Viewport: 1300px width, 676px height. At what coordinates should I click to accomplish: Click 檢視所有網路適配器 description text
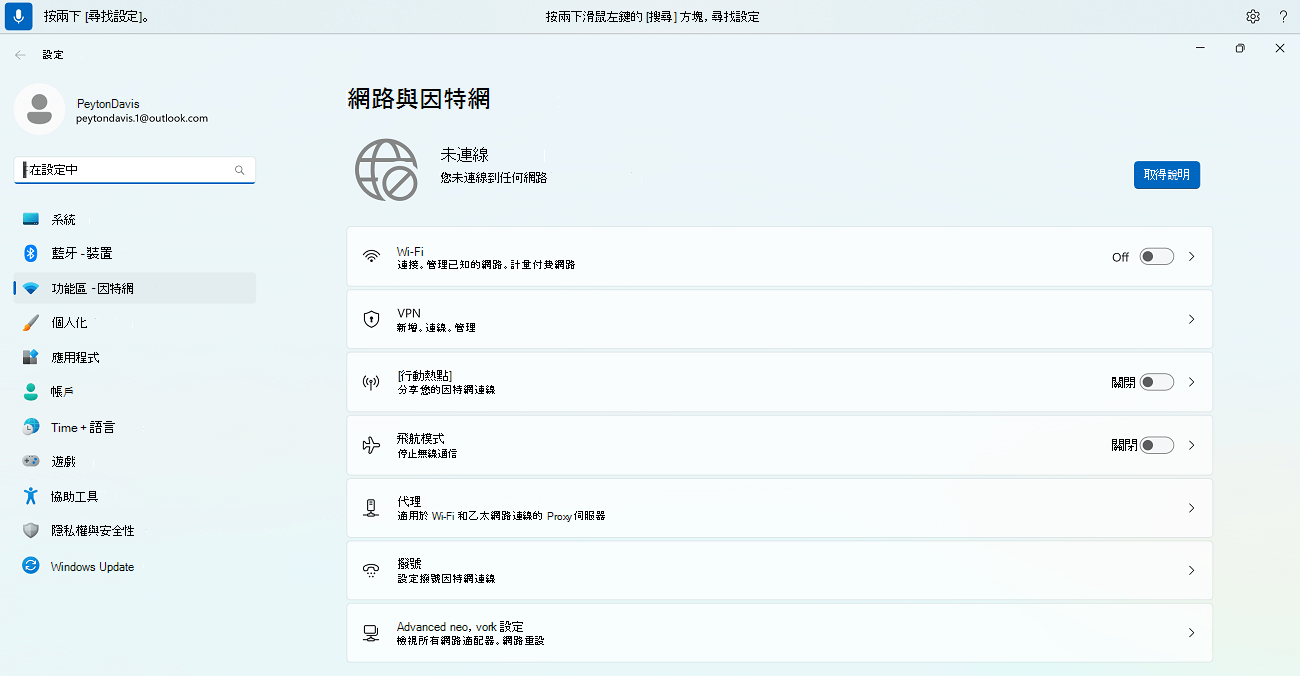point(470,640)
